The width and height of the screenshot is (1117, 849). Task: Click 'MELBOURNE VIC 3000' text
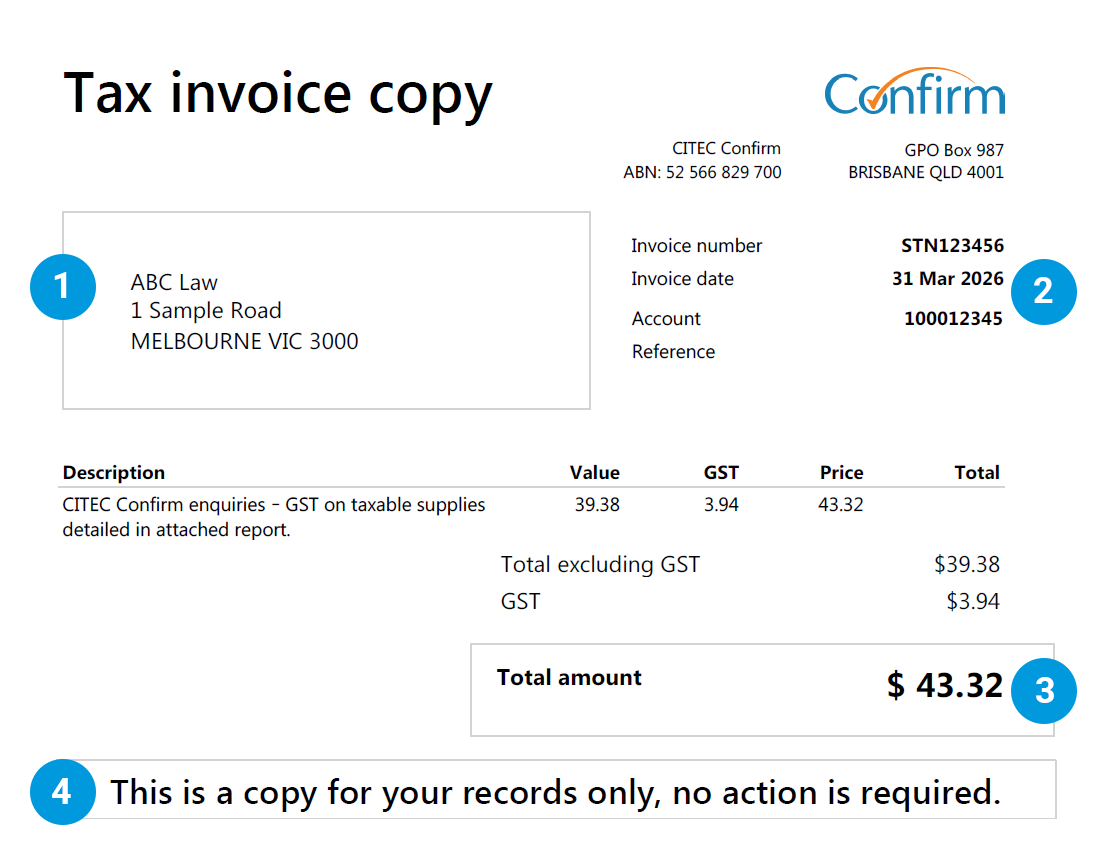[244, 341]
